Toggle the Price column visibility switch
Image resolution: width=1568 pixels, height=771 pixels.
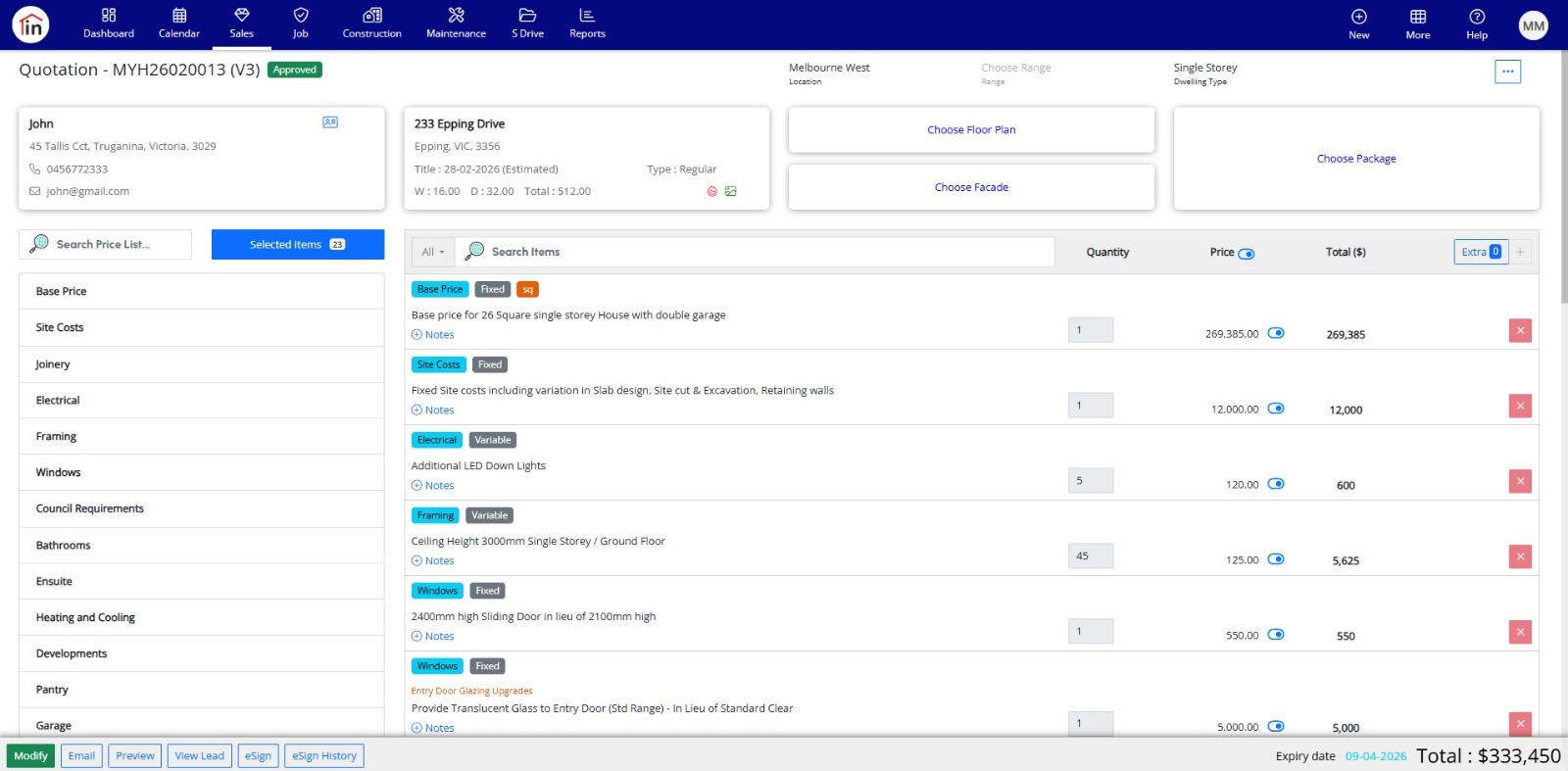(x=1246, y=254)
